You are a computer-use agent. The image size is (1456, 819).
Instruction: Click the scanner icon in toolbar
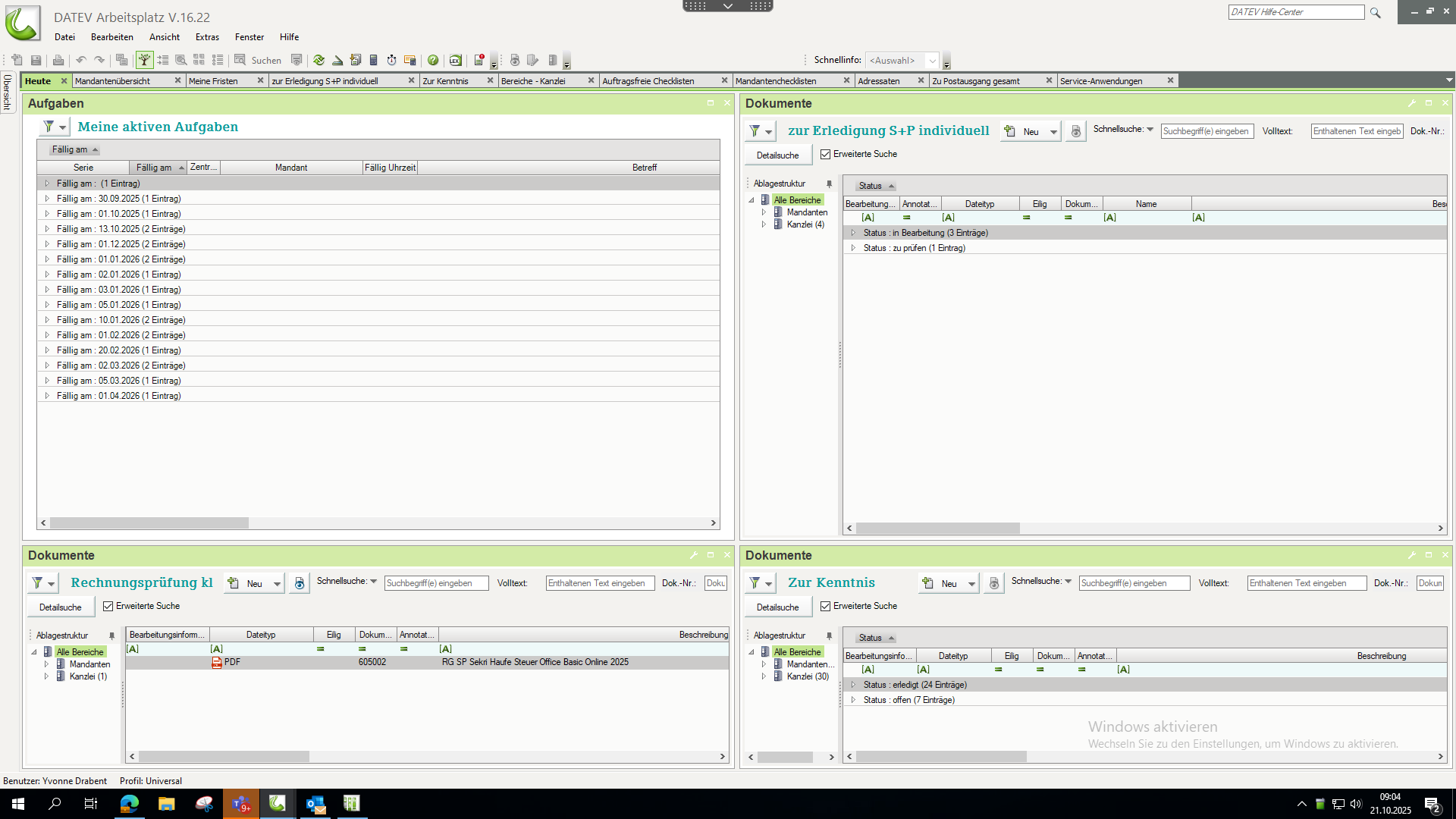337,60
